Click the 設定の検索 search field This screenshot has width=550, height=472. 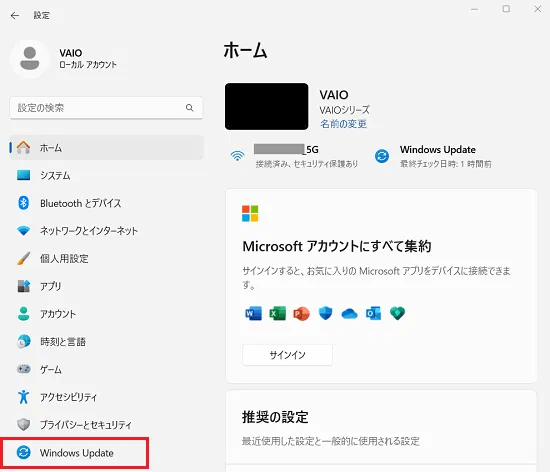pyautogui.click(x=106, y=108)
